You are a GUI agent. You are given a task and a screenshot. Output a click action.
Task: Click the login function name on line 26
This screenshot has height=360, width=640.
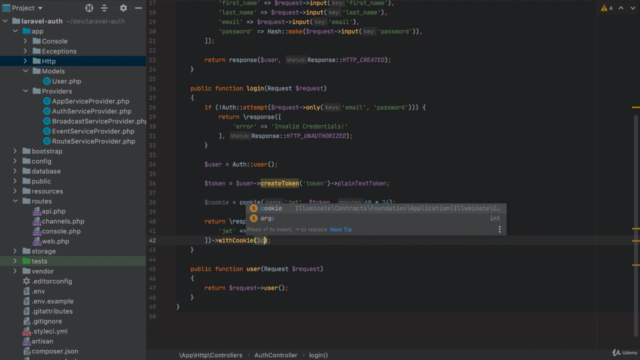click(x=255, y=88)
